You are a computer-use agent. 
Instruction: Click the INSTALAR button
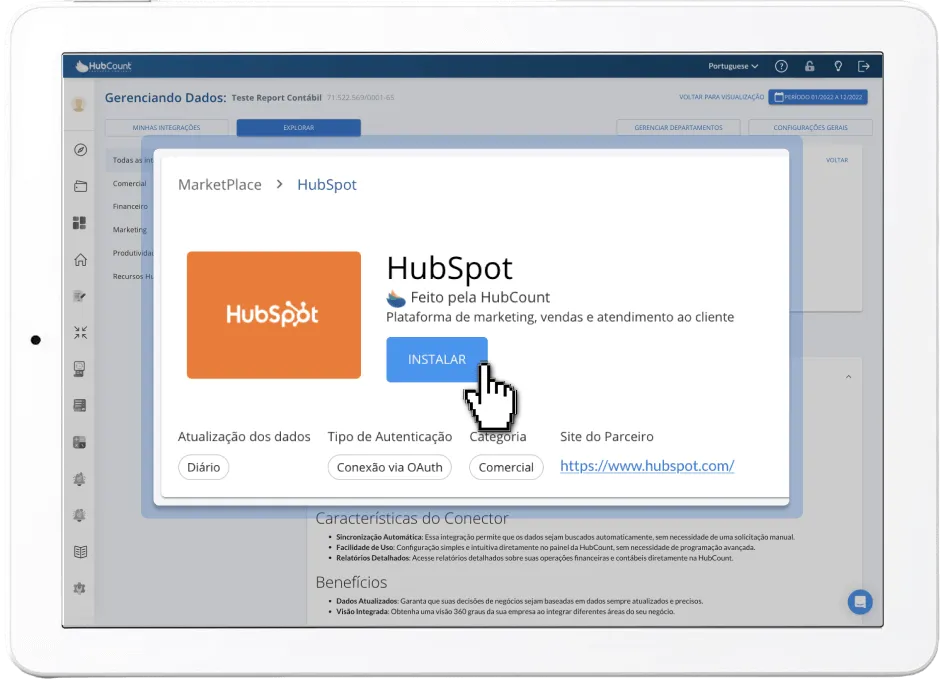click(x=436, y=359)
